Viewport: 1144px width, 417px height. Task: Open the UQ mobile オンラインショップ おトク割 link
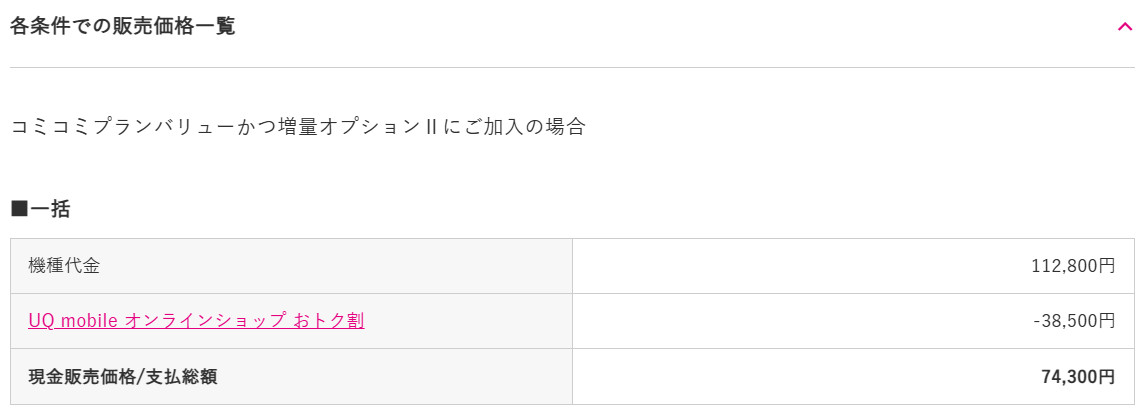(x=196, y=320)
